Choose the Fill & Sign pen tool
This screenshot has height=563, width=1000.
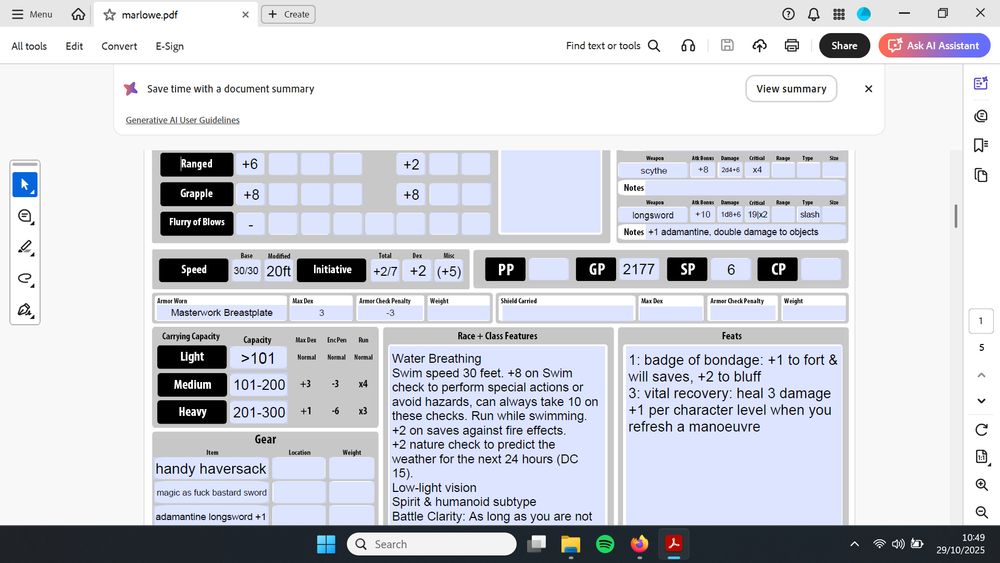25,310
